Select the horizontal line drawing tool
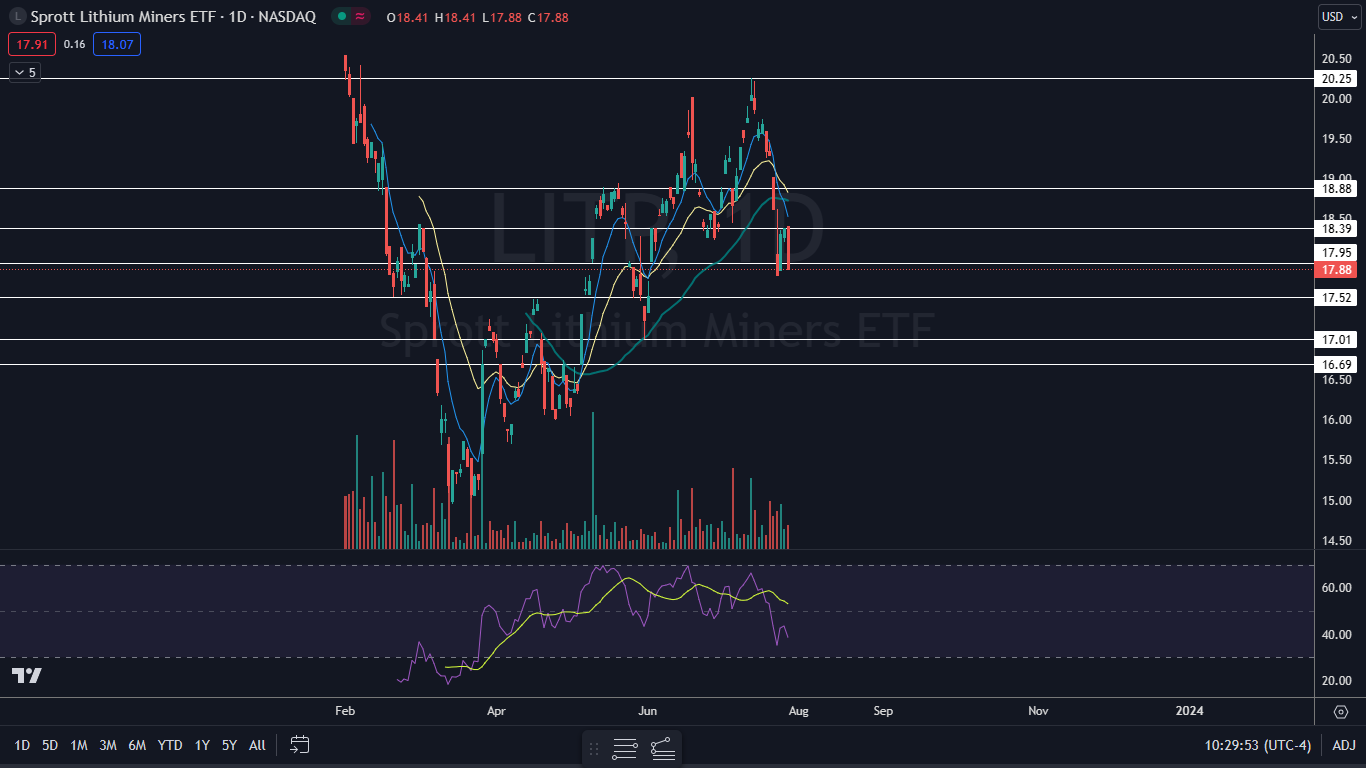 point(625,748)
